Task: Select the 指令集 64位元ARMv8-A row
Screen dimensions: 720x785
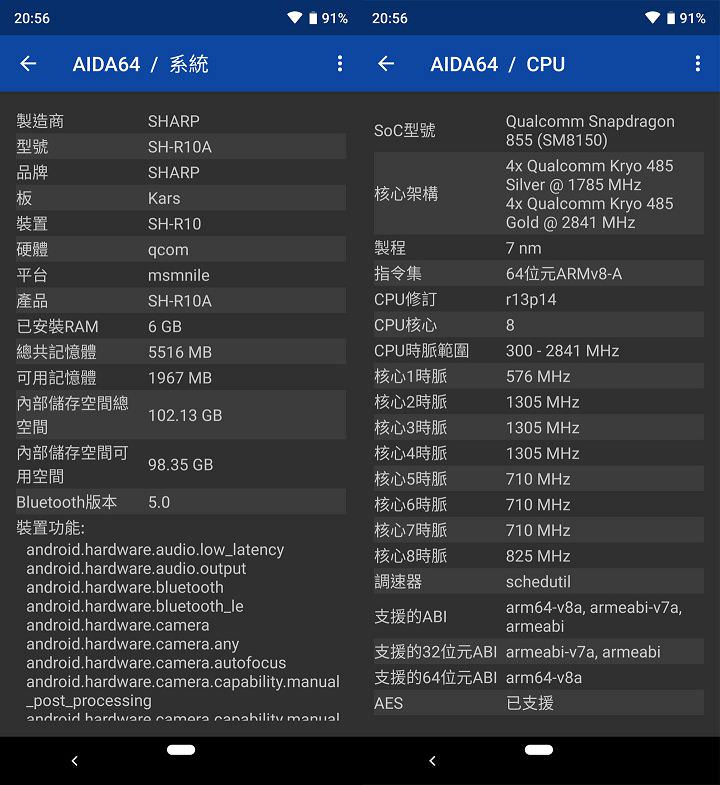Action: pos(539,273)
